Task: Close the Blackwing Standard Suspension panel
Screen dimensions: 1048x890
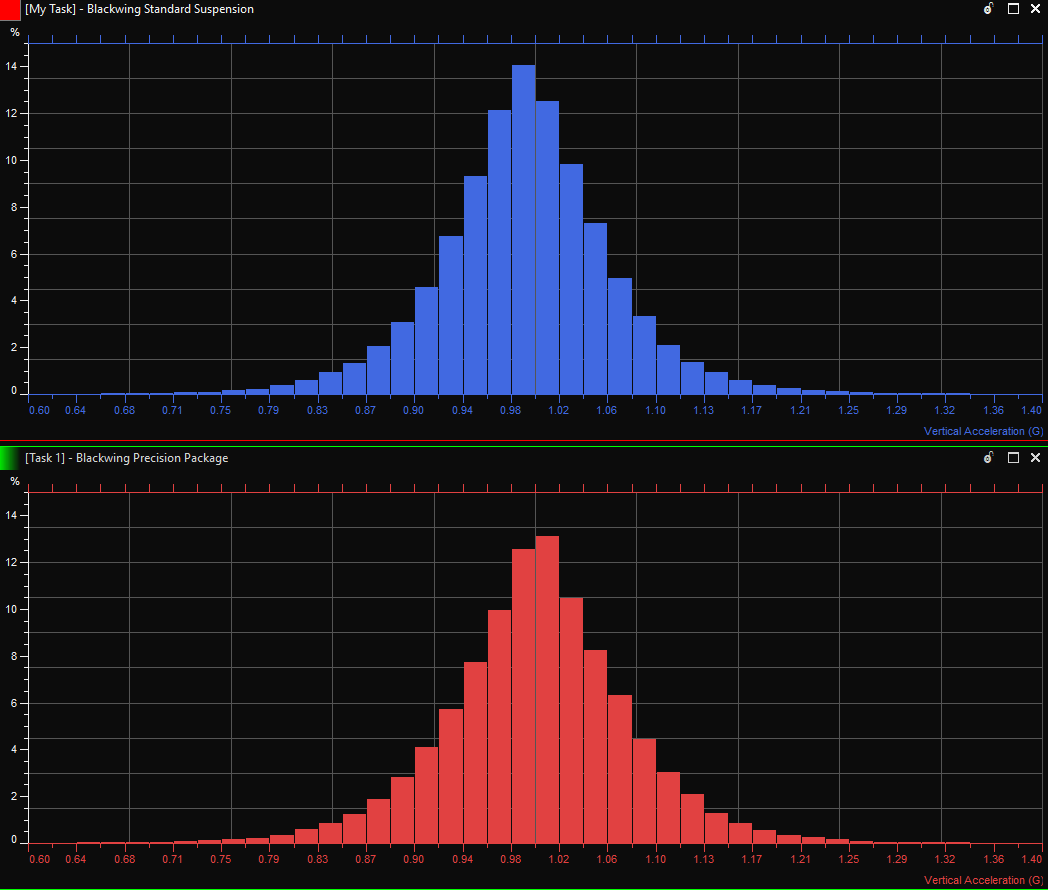Action: 1035,9
